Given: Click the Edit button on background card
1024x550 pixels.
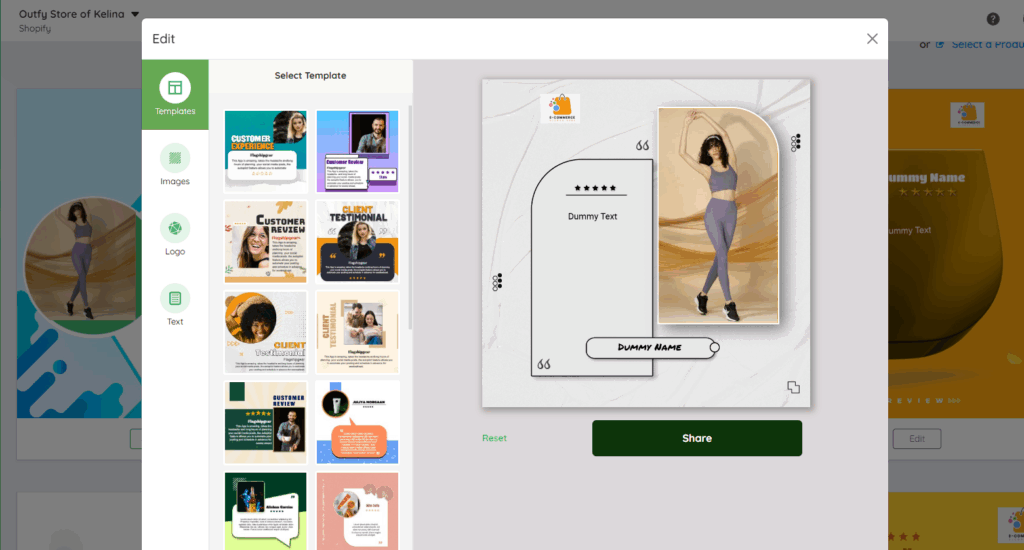Looking at the screenshot, I should [916, 439].
